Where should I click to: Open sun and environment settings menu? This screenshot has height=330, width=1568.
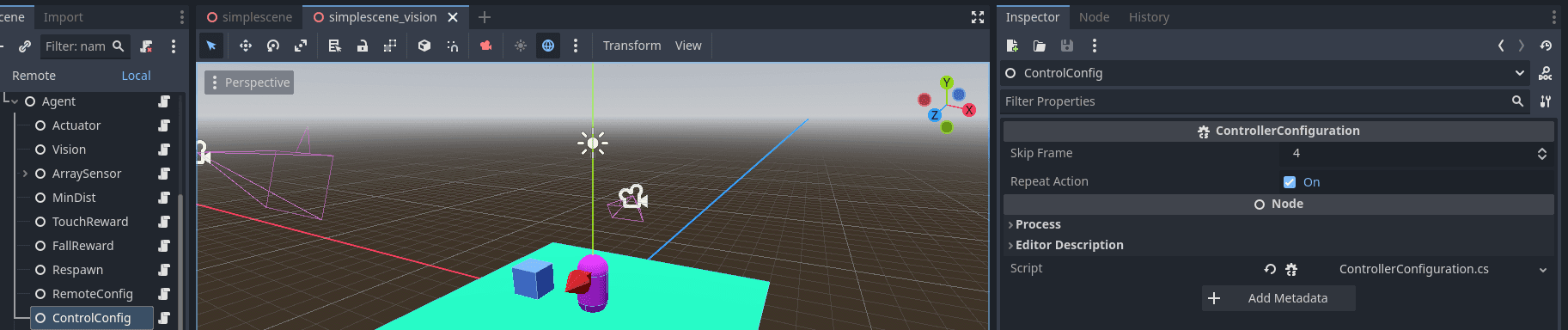(x=576, y=46)
